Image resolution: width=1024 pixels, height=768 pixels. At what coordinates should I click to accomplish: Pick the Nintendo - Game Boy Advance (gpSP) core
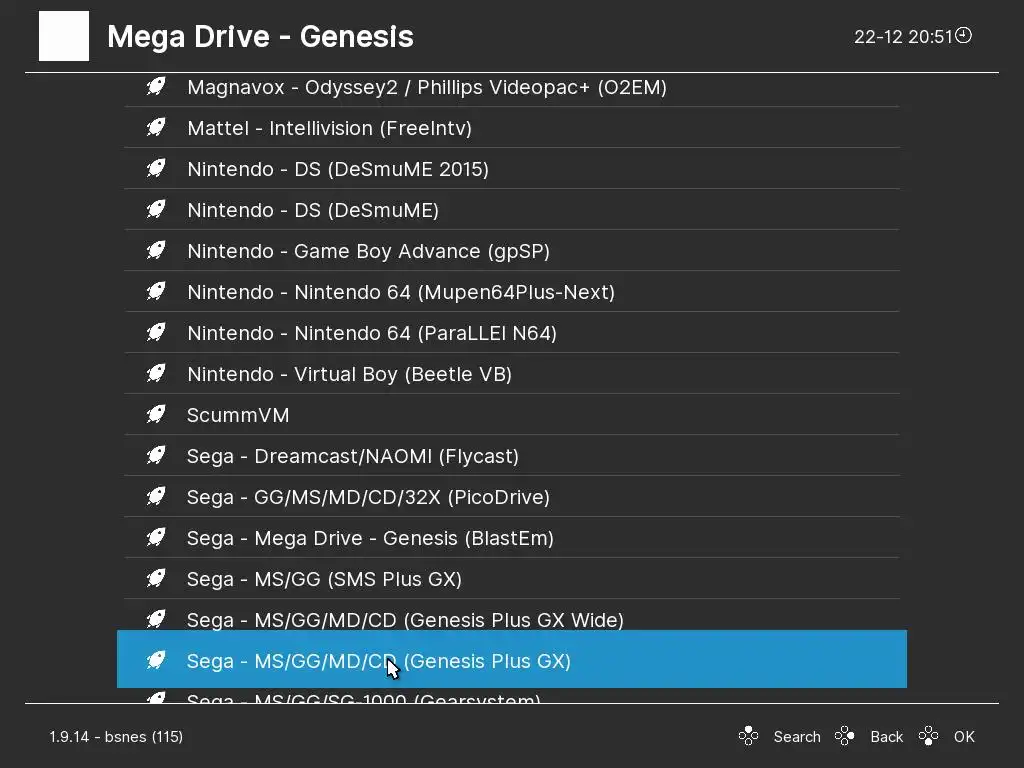tap(512, 251)
